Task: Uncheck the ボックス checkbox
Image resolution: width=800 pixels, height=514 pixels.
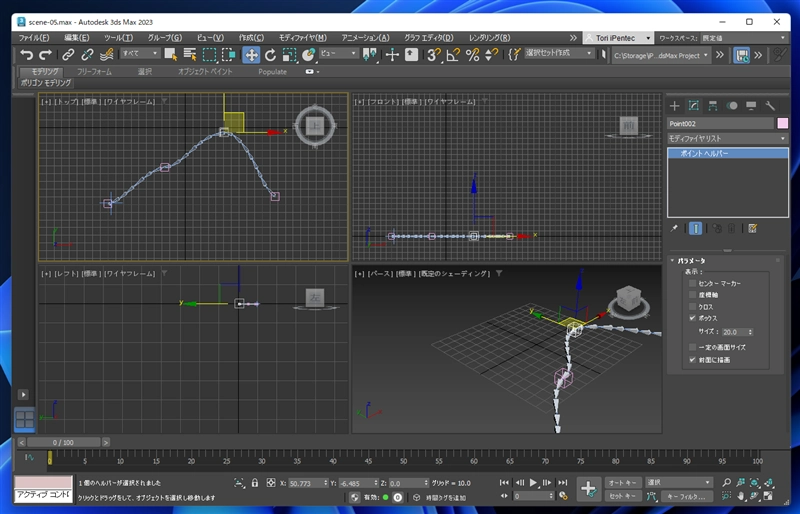Action: 692,318
